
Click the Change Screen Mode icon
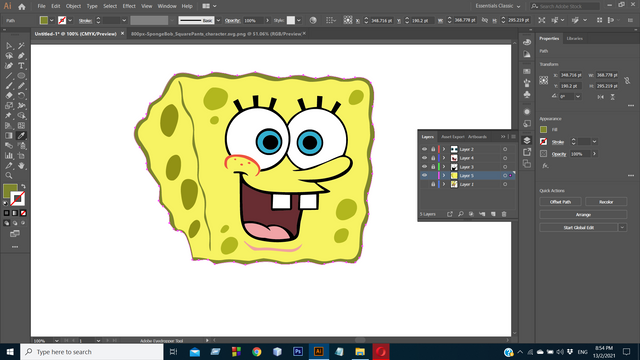click(x=15, y=233)
